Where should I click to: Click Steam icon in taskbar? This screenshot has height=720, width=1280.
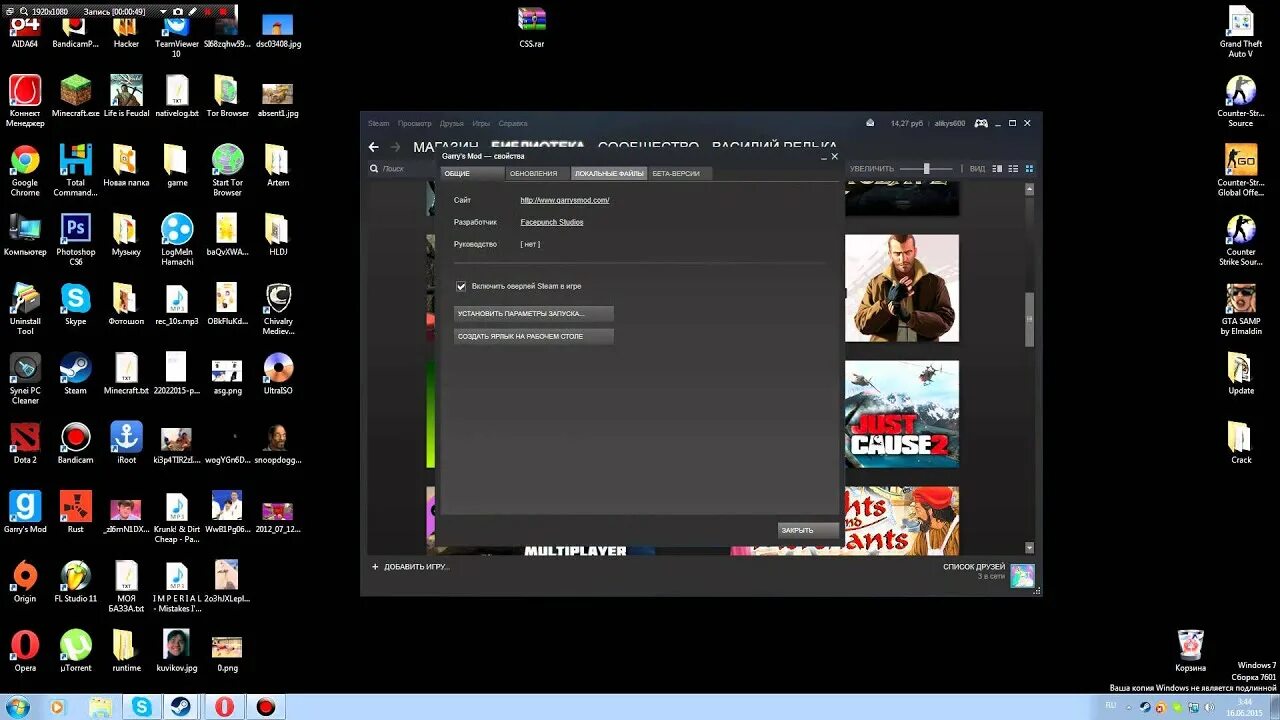point(183,707)
